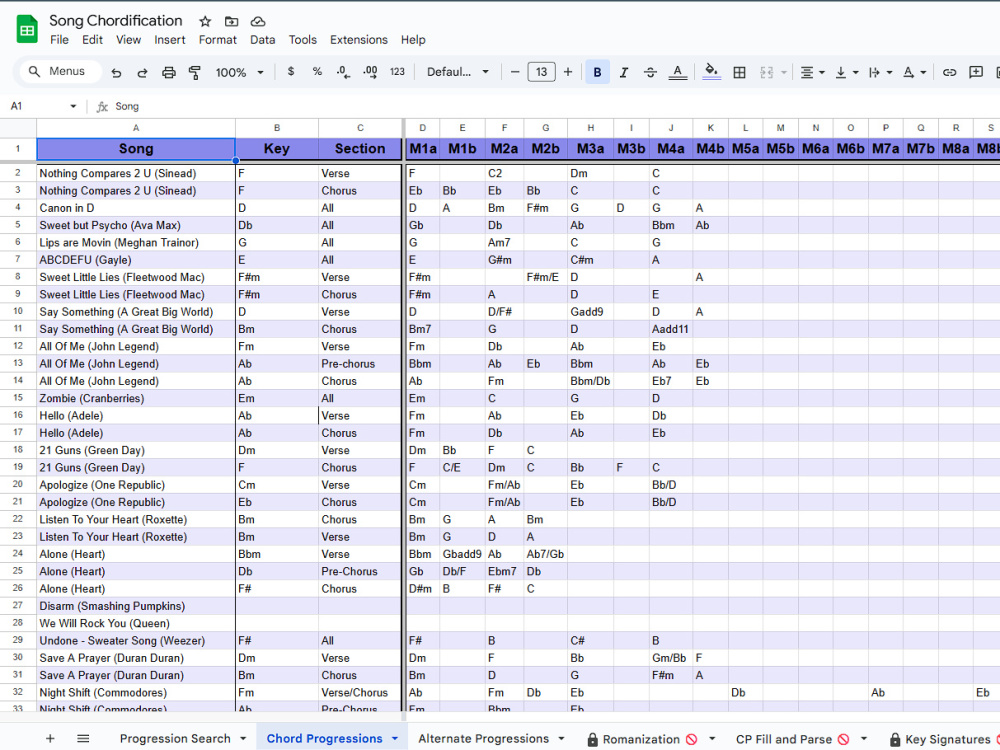Activate the paint format tool
1000x750 pixels.
point(195,72)
